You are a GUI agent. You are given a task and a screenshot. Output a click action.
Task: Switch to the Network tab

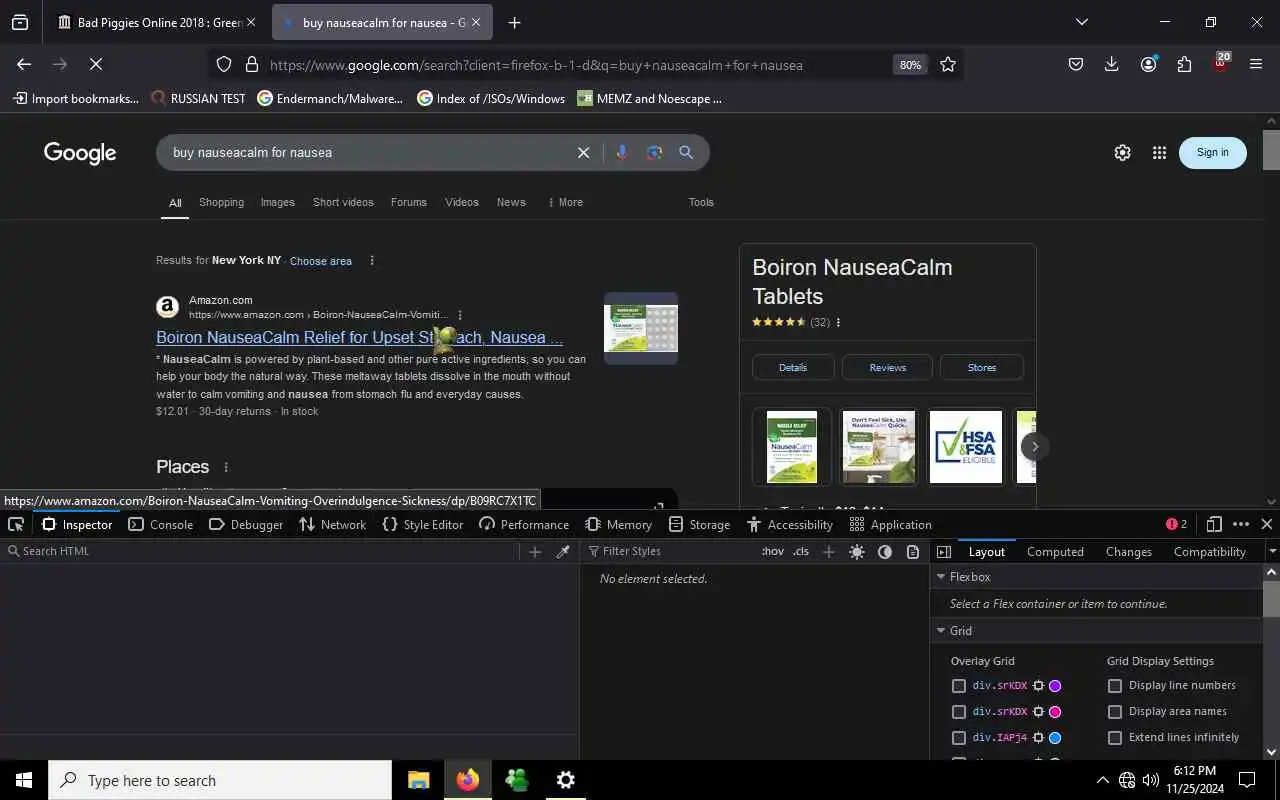coord(333,524)
